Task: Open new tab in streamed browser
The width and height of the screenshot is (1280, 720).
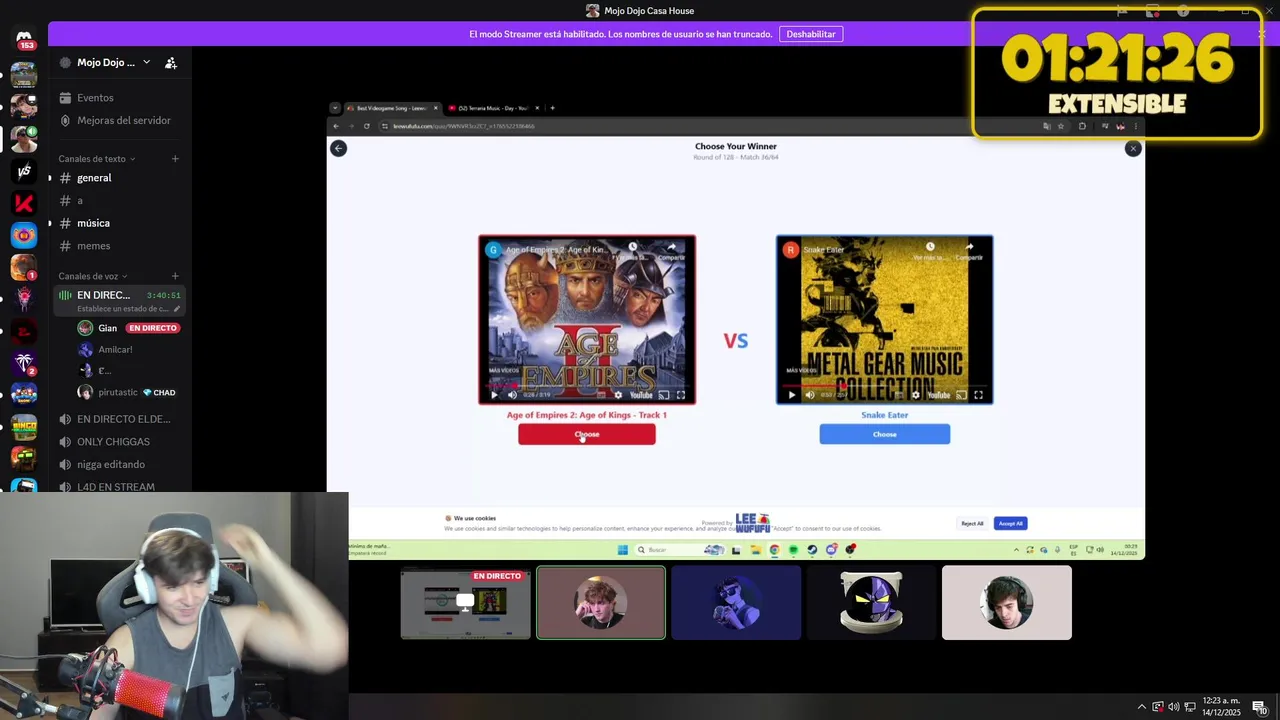Action: (x=553, y=108)
